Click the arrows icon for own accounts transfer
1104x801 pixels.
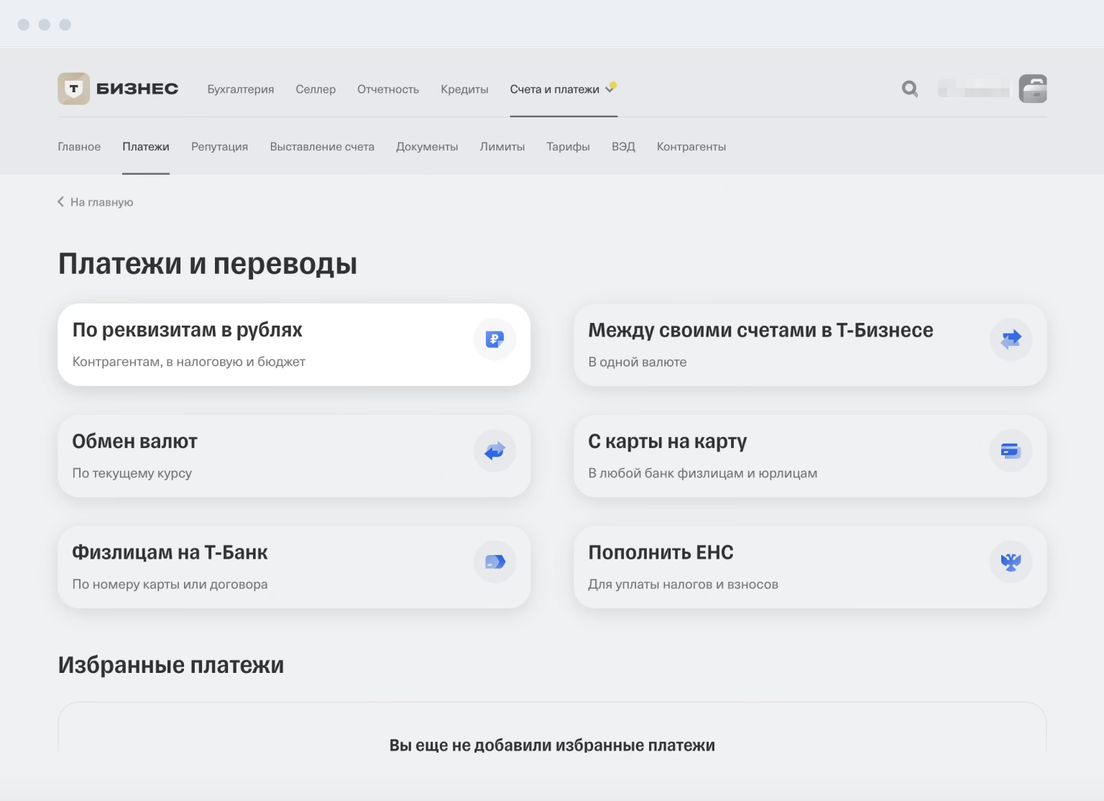[x=1010, y=340]
